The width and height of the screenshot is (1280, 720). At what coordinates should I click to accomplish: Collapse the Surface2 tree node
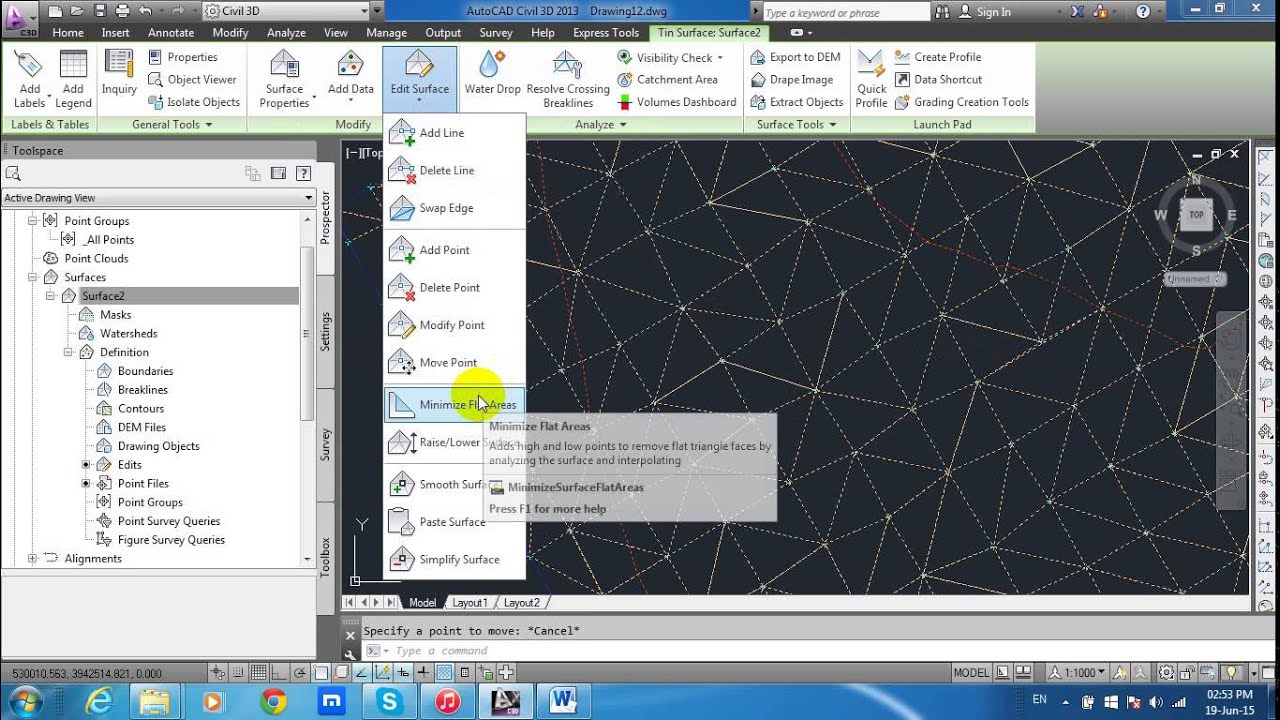click(x=50, y=296)
